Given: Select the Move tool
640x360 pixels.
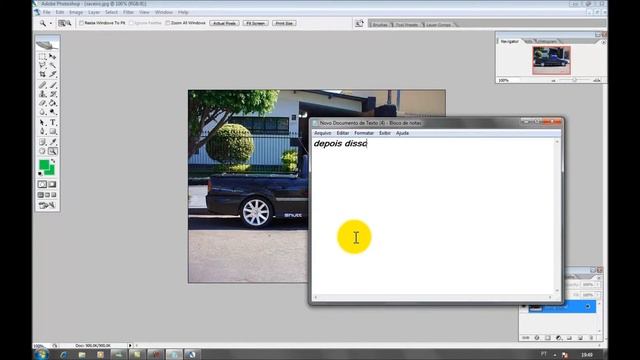Looking at the screenshot, I should (x=53, y=56).
